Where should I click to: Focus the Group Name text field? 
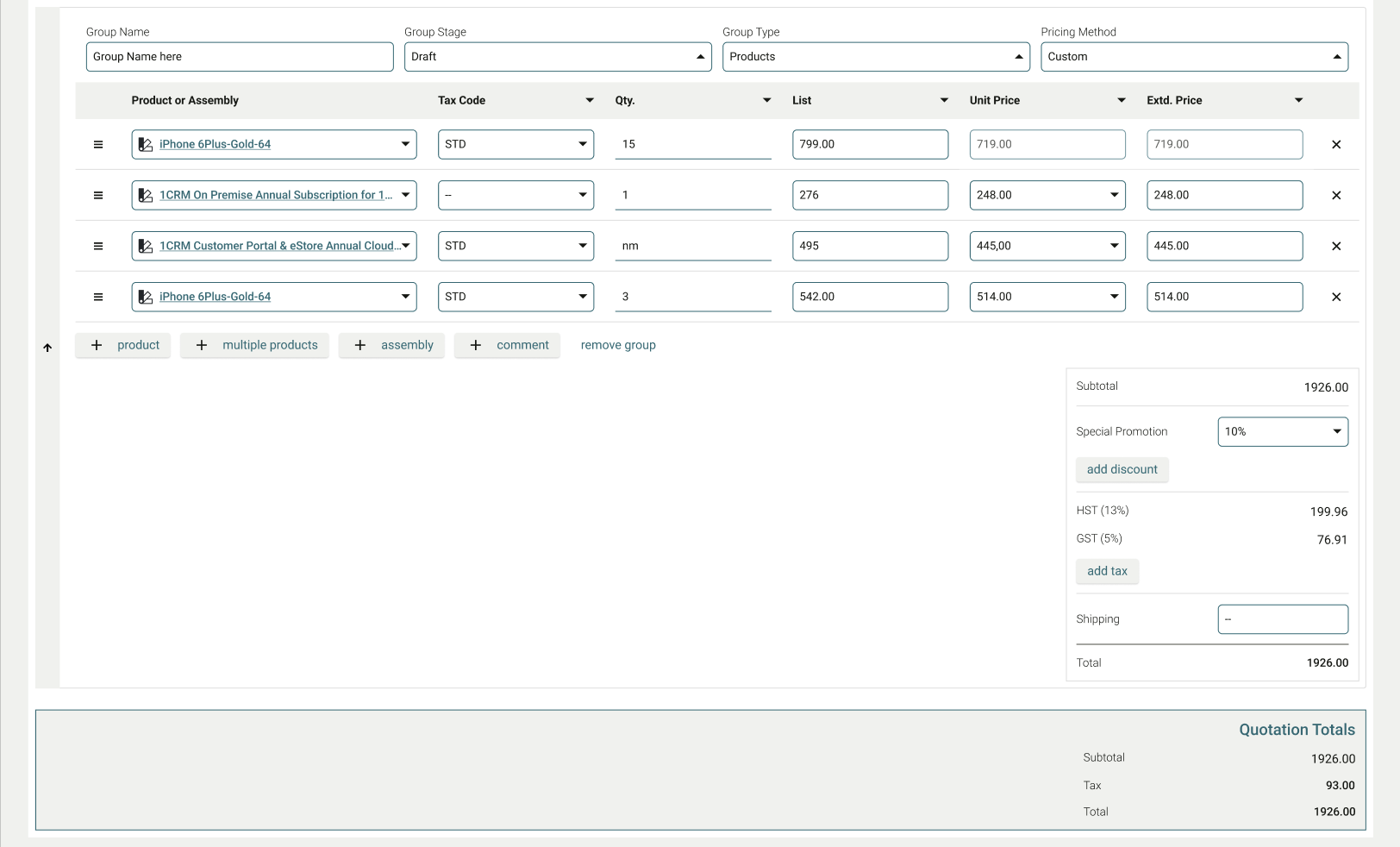tap(240, 57)
